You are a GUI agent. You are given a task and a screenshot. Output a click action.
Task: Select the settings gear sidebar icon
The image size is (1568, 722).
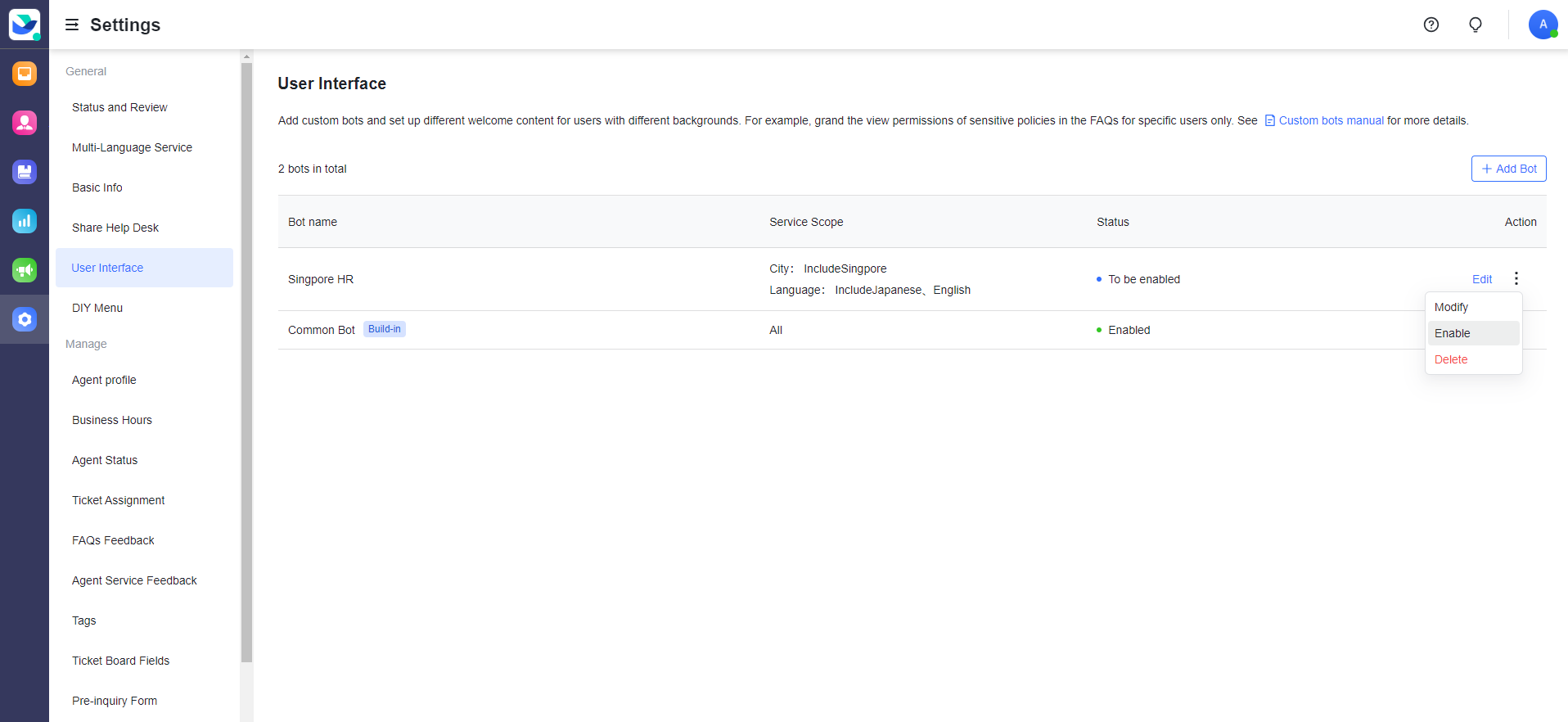point(25,319)
